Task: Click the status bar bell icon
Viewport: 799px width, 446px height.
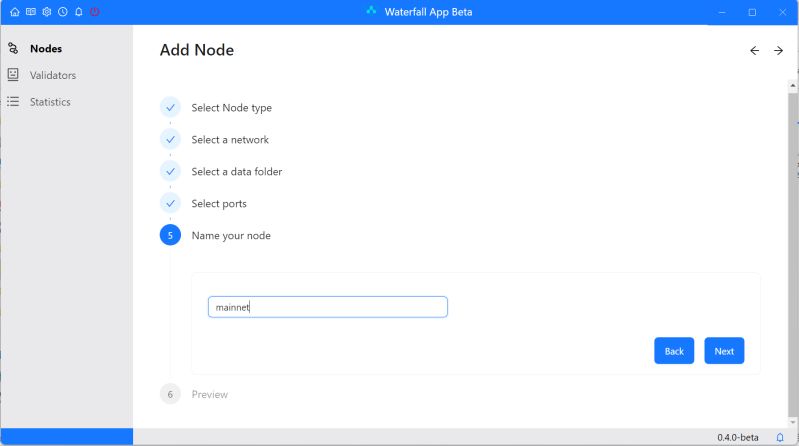Action: tap(780, 437)
